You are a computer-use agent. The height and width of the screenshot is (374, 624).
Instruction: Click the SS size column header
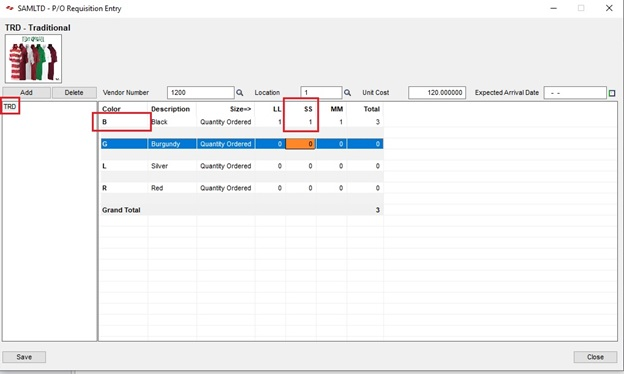pos(308,109)
